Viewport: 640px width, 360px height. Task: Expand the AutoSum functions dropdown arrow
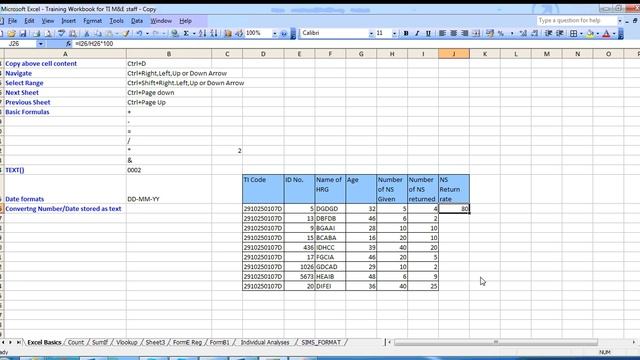[x=194, y=33]
